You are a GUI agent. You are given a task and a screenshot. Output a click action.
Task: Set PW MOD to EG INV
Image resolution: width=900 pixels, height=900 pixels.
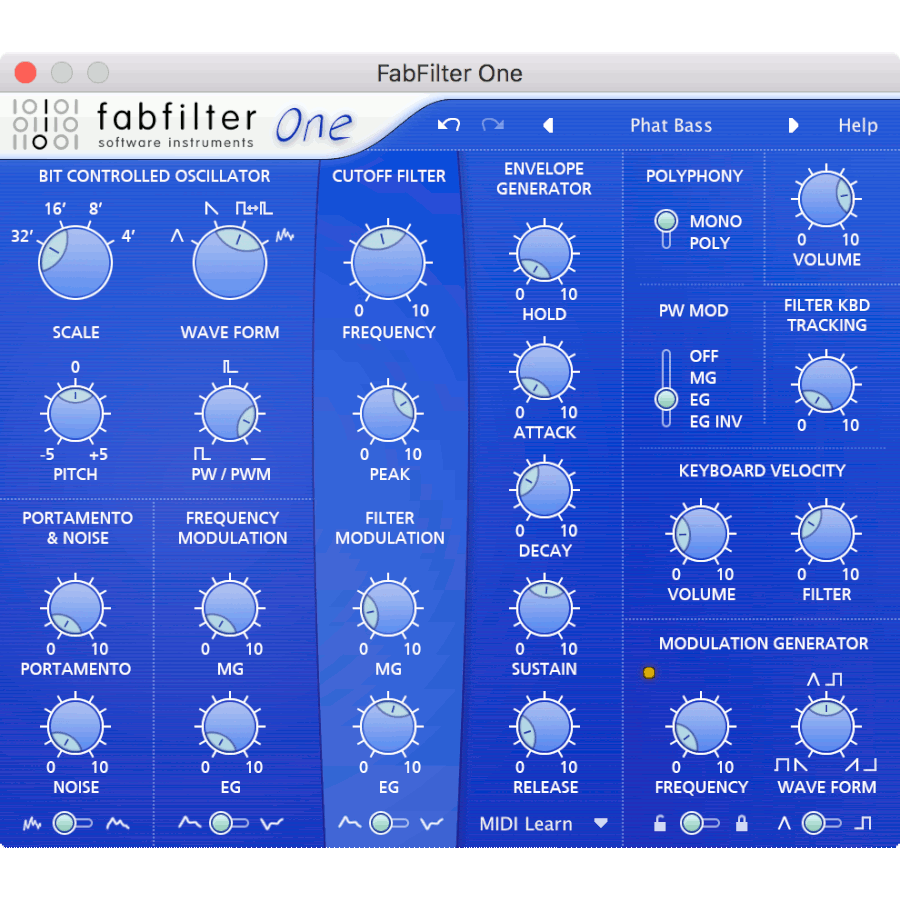click(x=716, y=422)
